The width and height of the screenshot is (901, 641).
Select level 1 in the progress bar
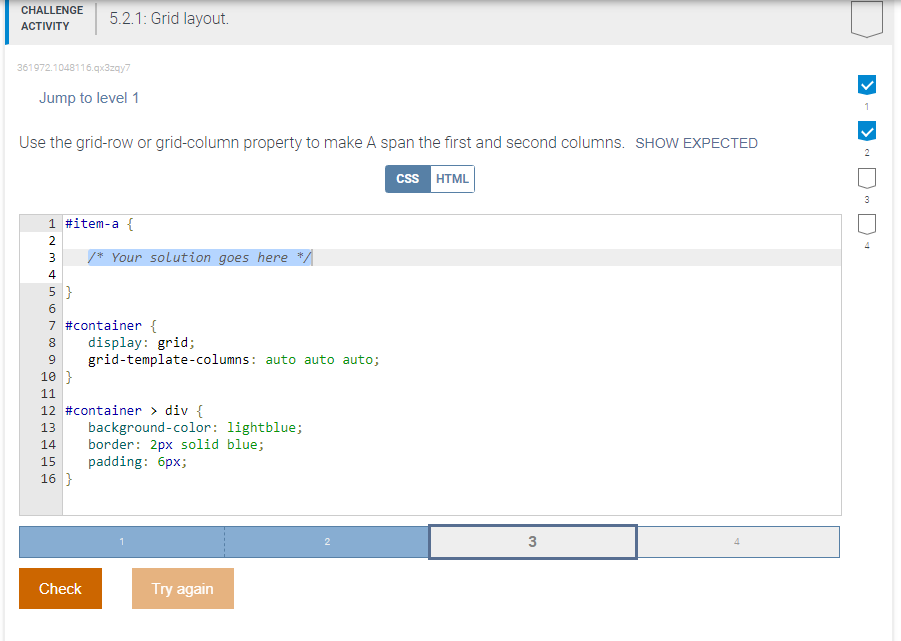(x=120, y=541)
